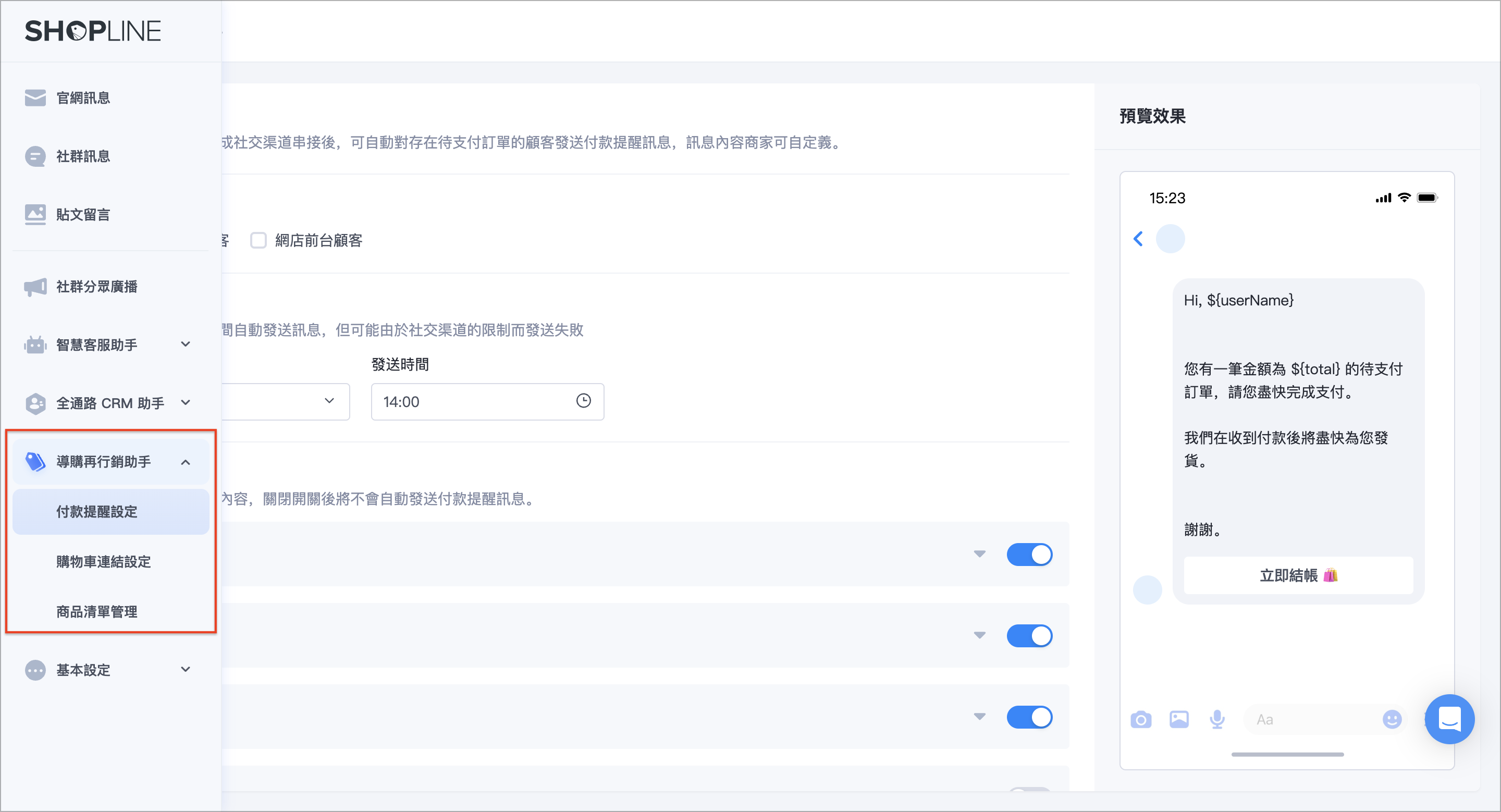Collapse 導購再行銷助手 chevron
This screenshot has width=1501, height=812.
(186, 462)
